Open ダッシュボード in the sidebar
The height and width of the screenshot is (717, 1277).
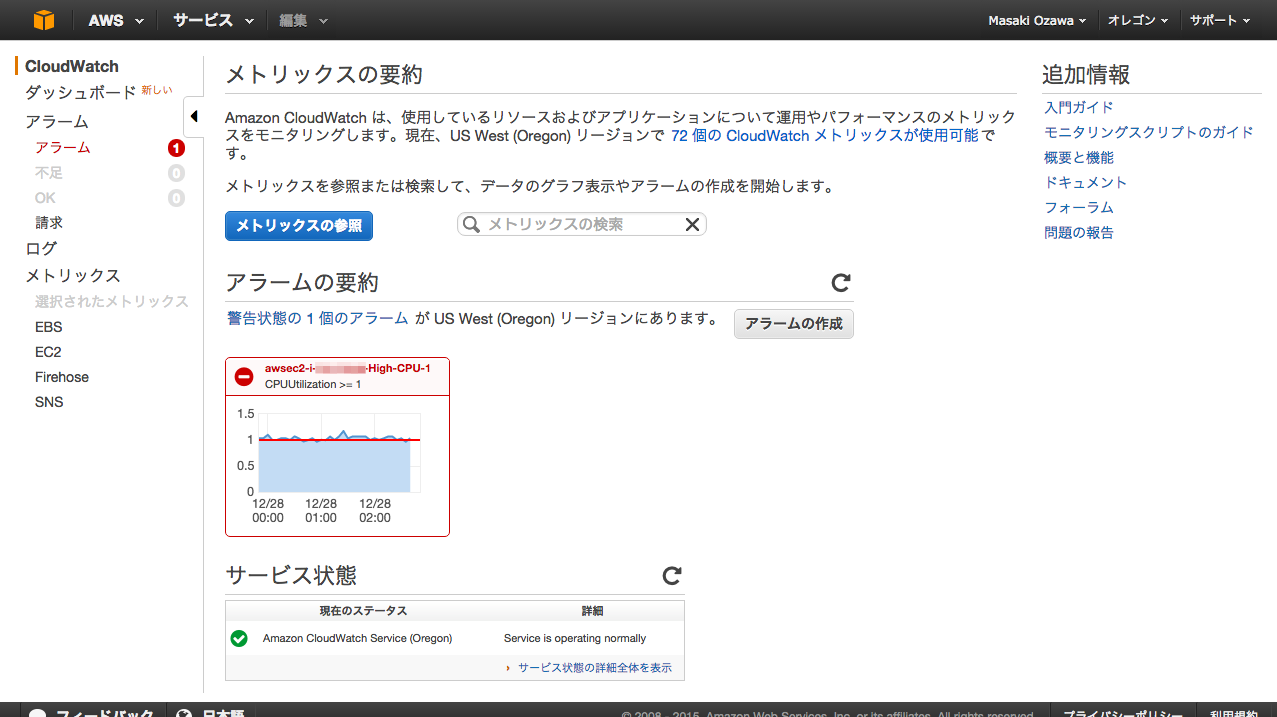coord(80,93)
